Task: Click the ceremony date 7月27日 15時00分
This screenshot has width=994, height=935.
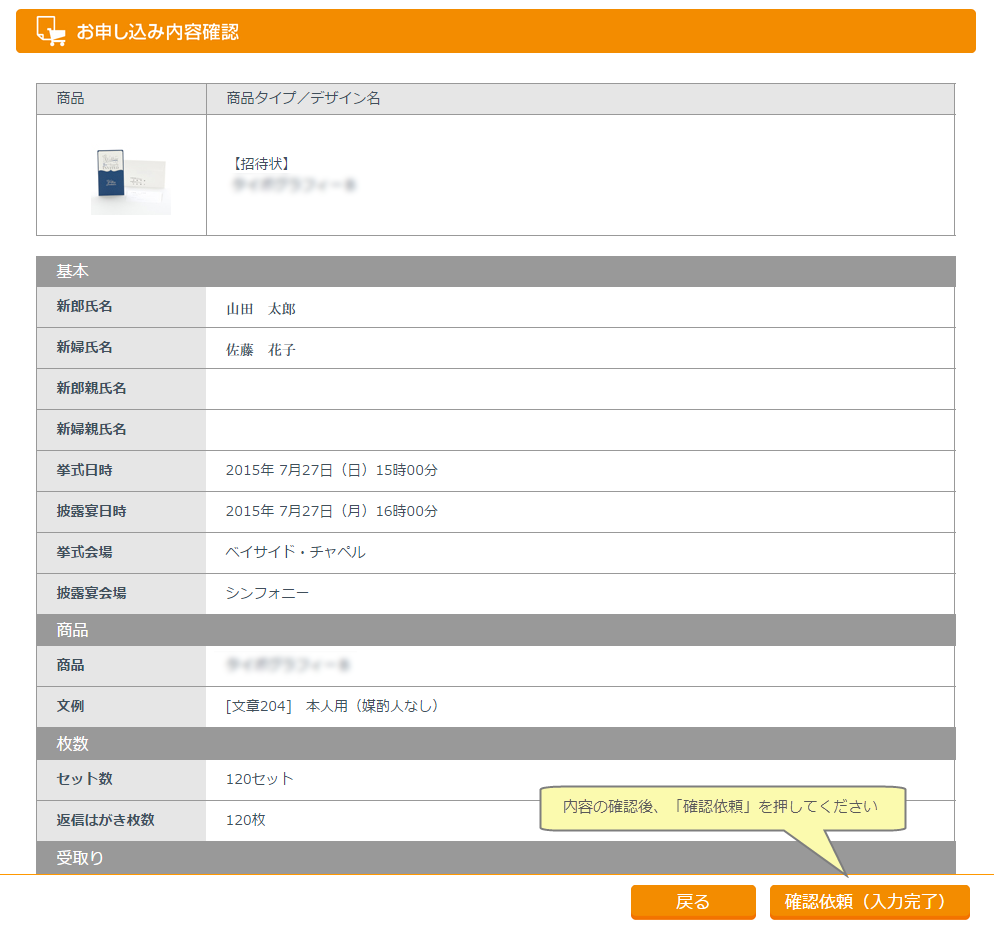Action: click(332, 470)
